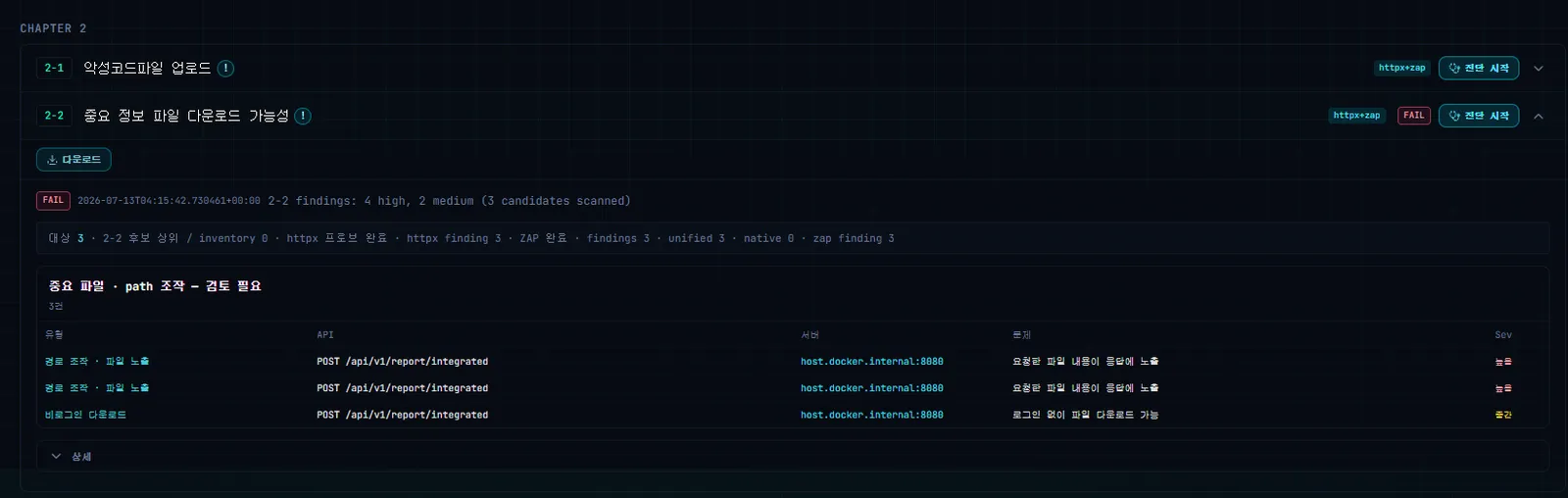Click httpx+zap tag in 2-1 row
The width and height of the screenshot is (1568, 498).
[x=1401, y=68]
